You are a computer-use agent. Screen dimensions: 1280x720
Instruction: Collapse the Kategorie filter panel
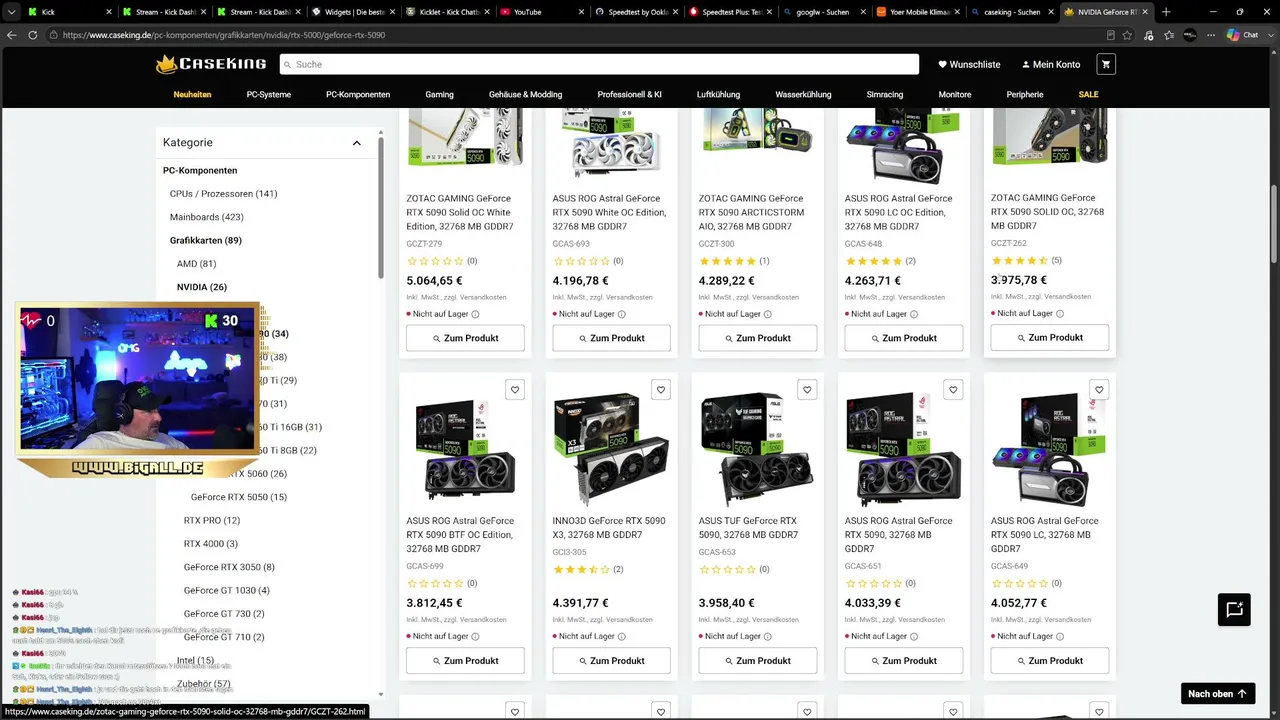click(x=356, y=143)
